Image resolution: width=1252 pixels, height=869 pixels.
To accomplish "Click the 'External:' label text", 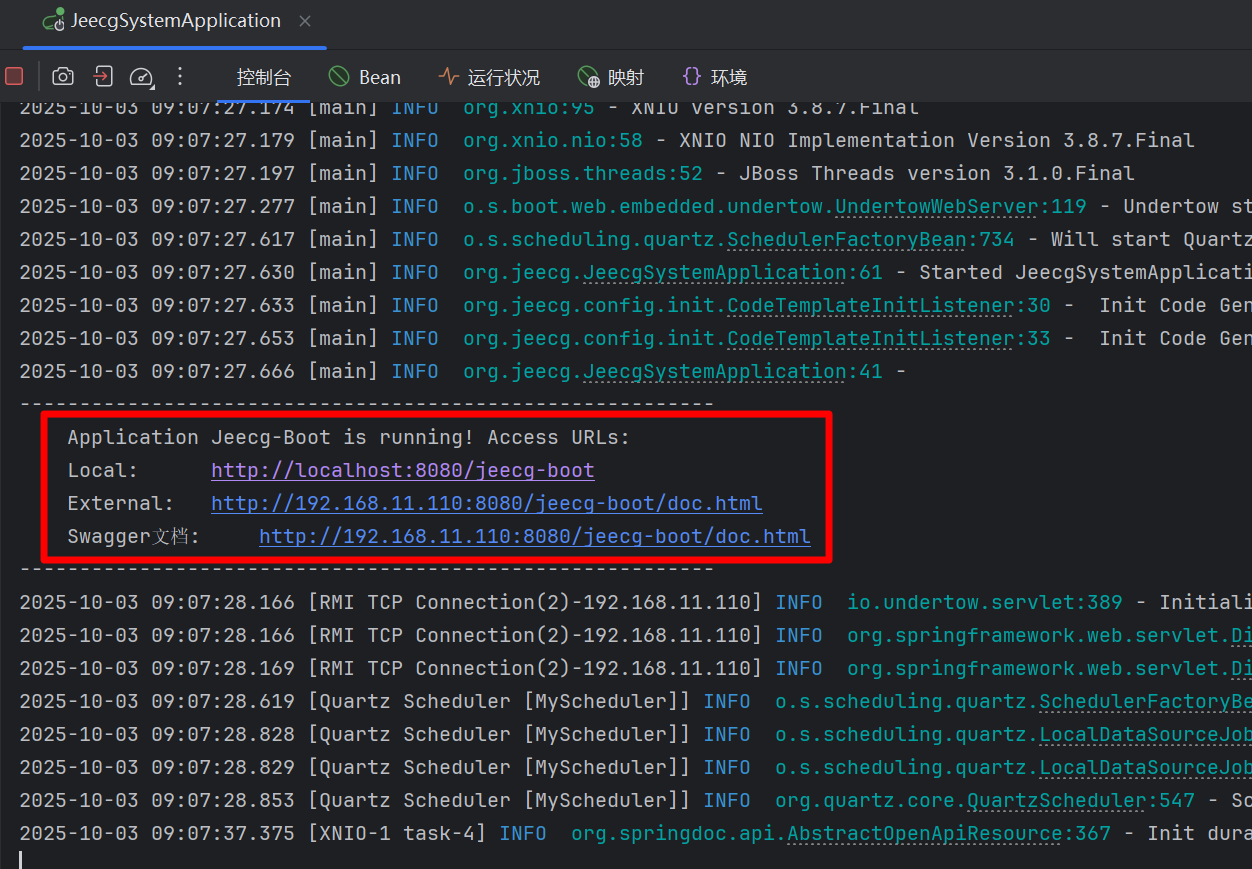I will click(121, 503).
